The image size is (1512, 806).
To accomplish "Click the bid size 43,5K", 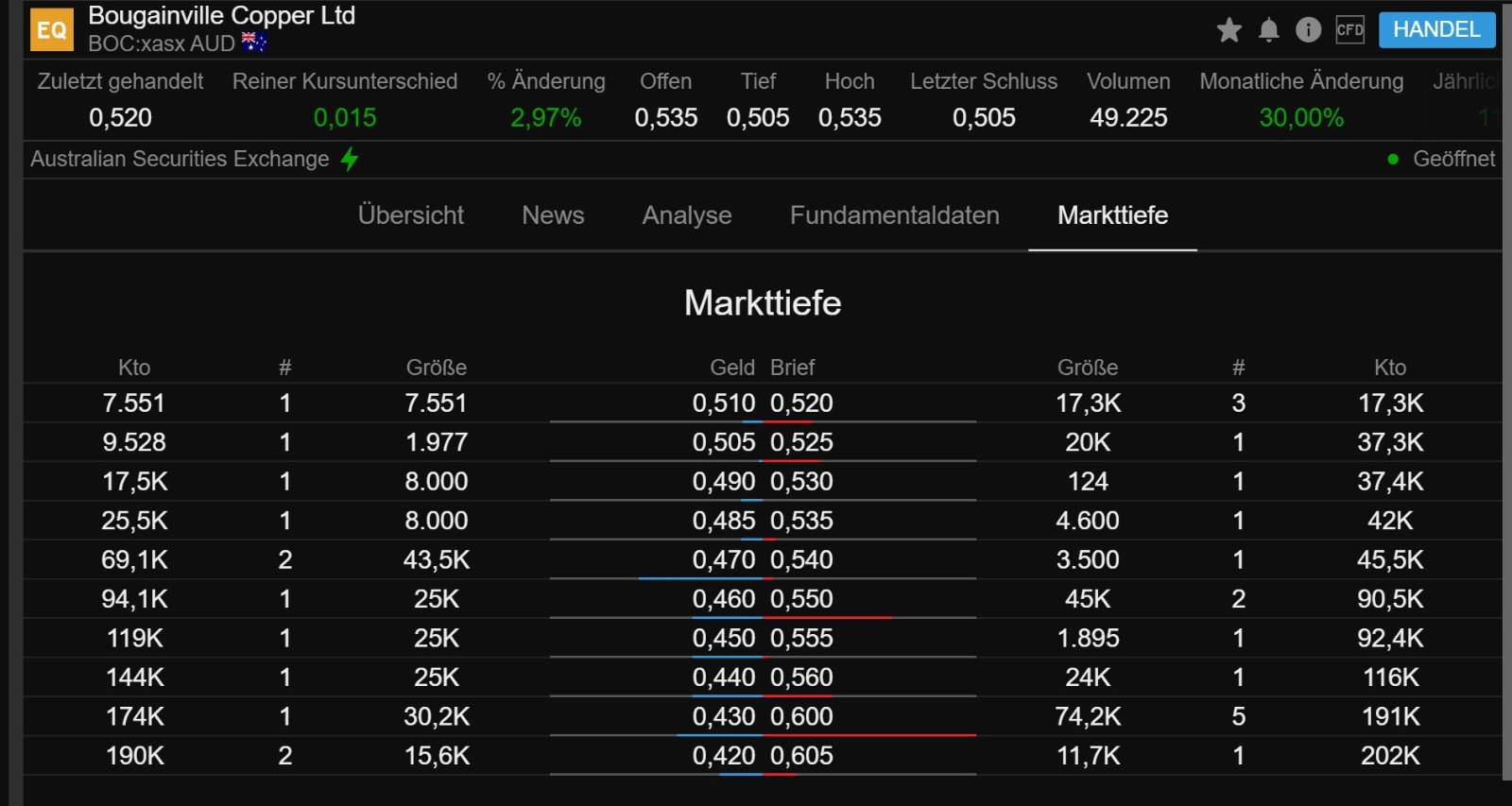I will pos(437,560).
